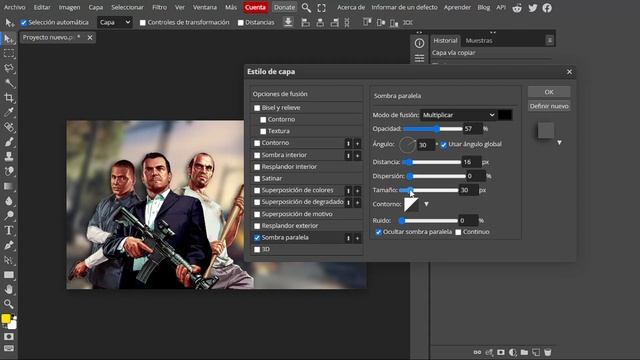The image size is (640, 360).
Task: Select the Move tool in left toolbar
Action: (9, 39)
